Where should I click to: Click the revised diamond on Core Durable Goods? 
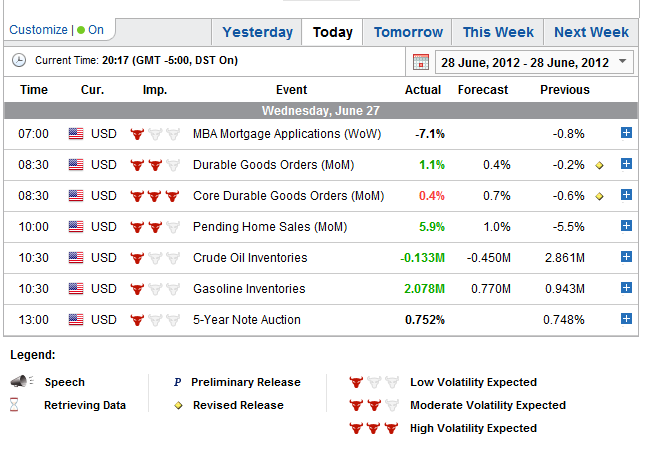(x=599, y=196)
